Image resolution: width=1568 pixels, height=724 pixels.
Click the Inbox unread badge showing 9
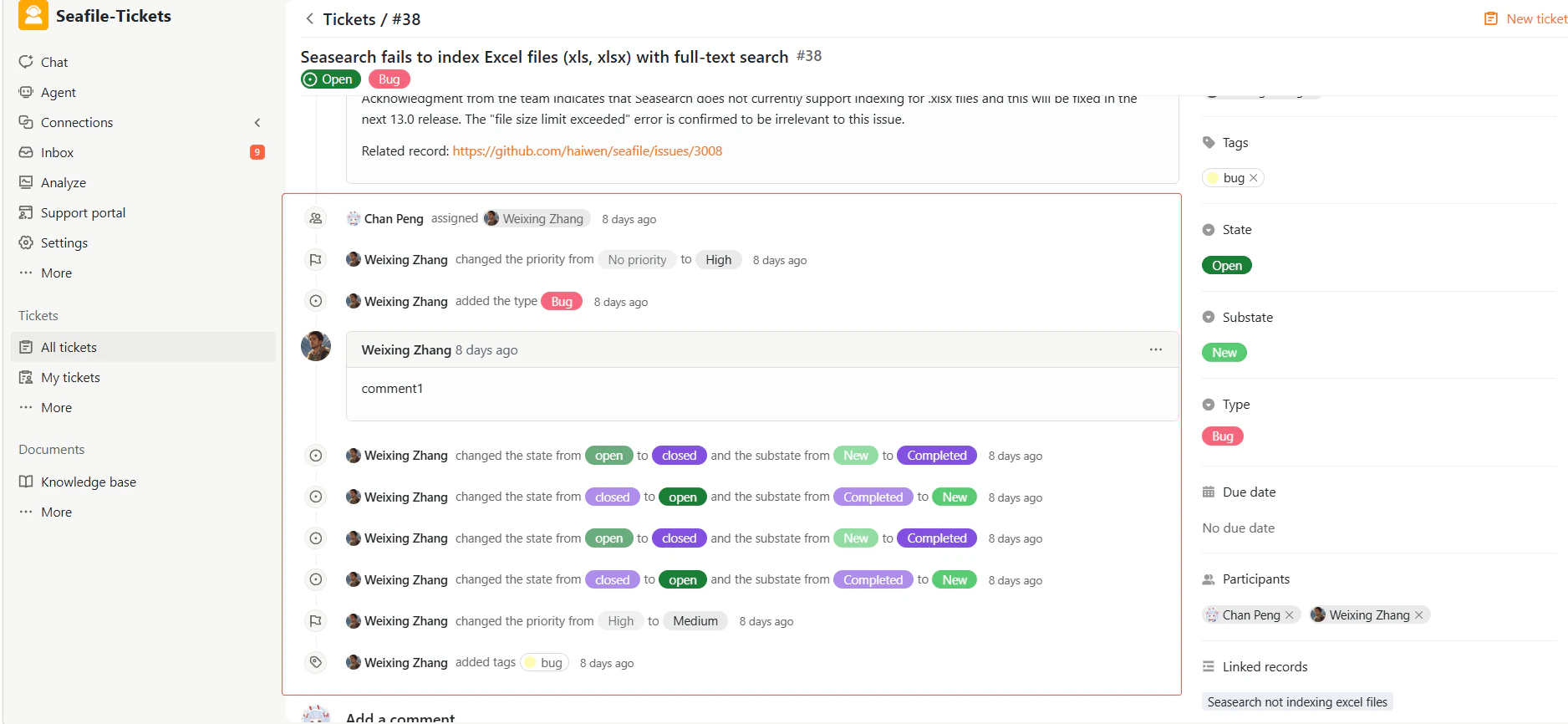click(x=257, y=152)
